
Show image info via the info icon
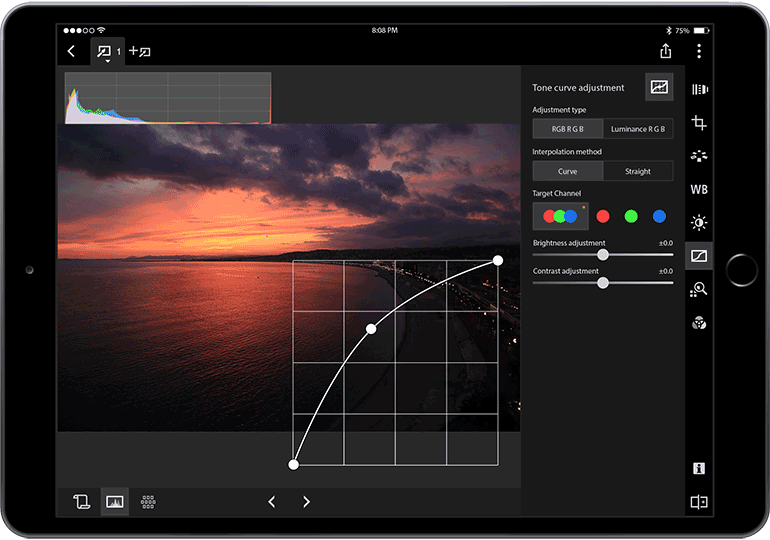point(699,468)
